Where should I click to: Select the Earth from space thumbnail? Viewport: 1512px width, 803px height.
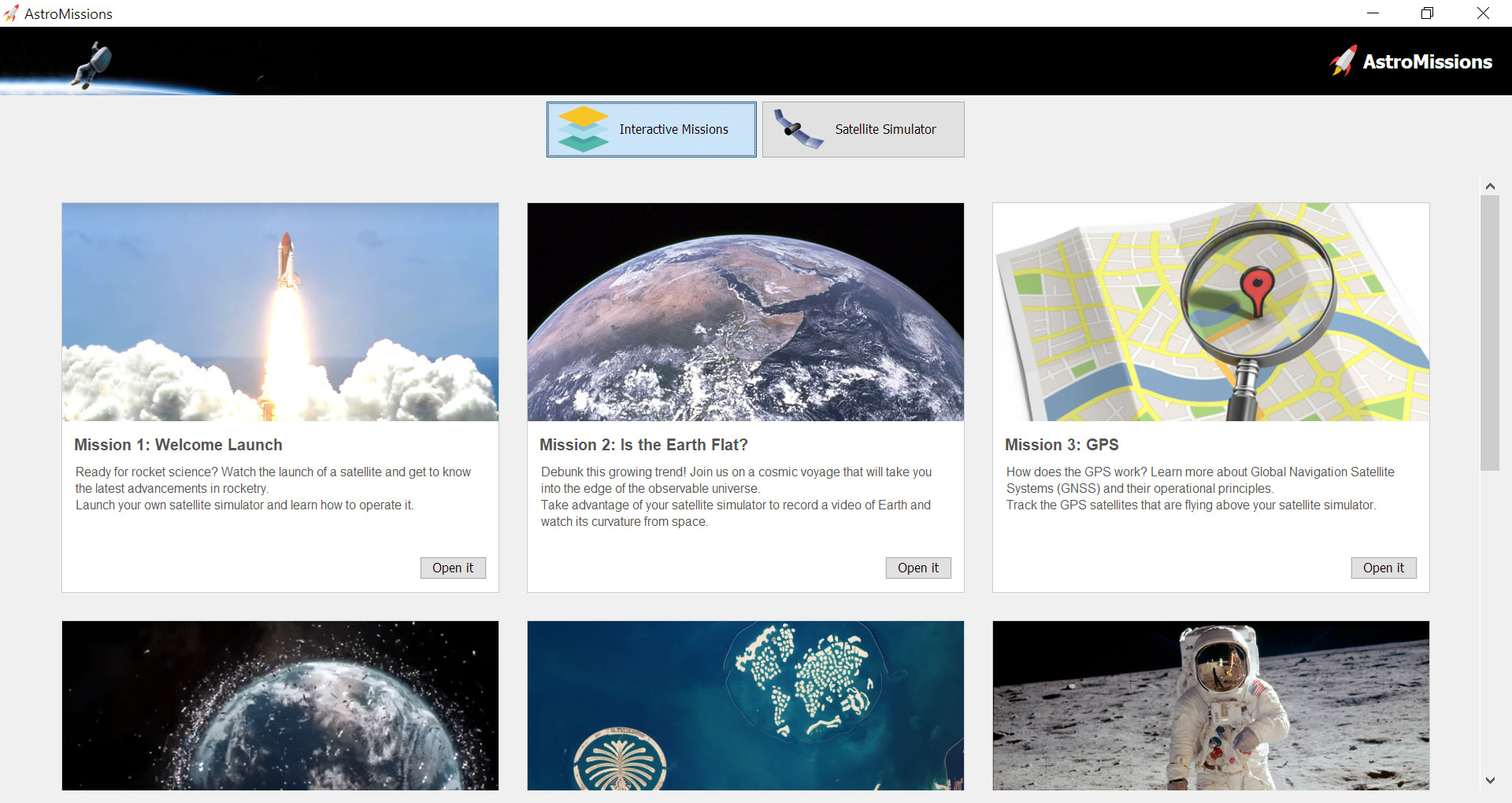click(746, 312)
